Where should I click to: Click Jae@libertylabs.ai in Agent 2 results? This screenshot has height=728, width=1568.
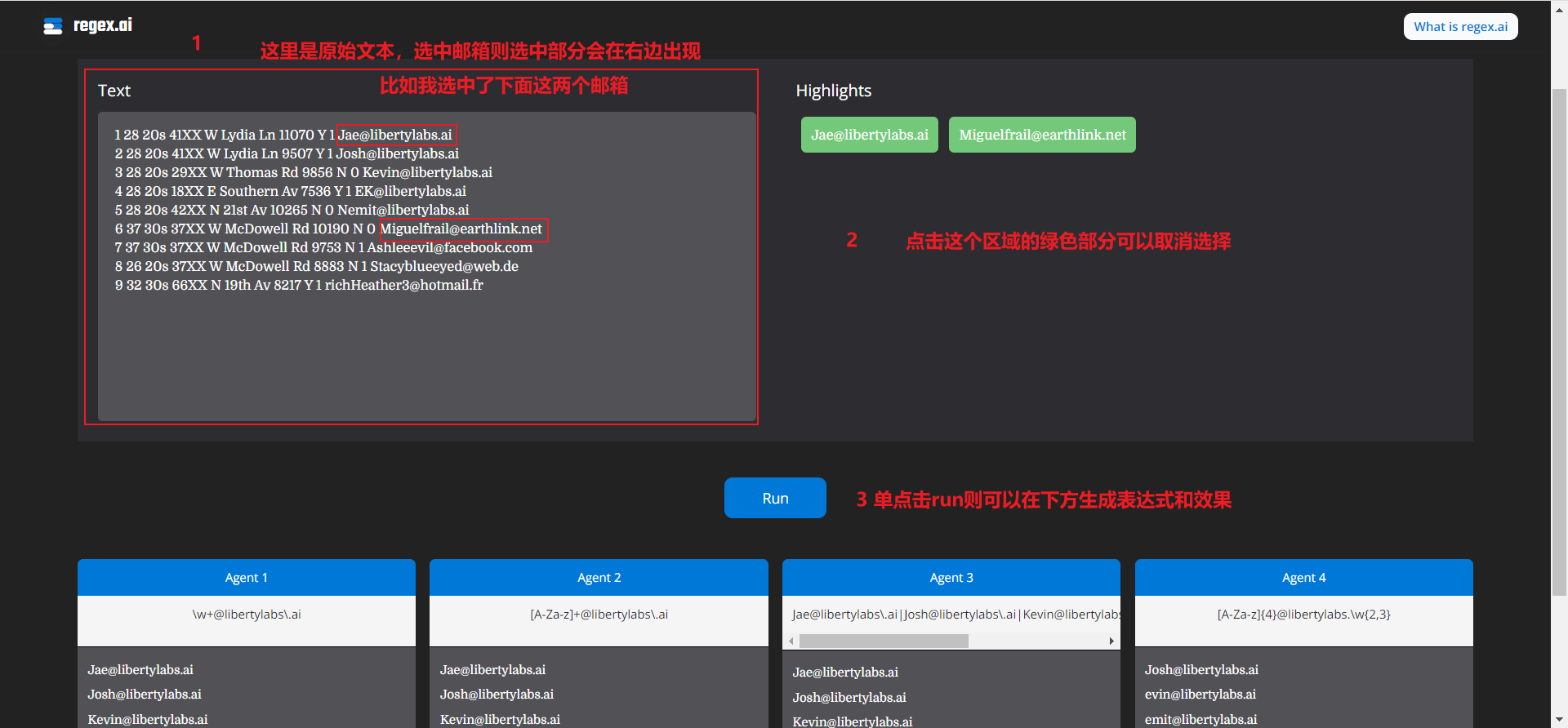point(492,669)
